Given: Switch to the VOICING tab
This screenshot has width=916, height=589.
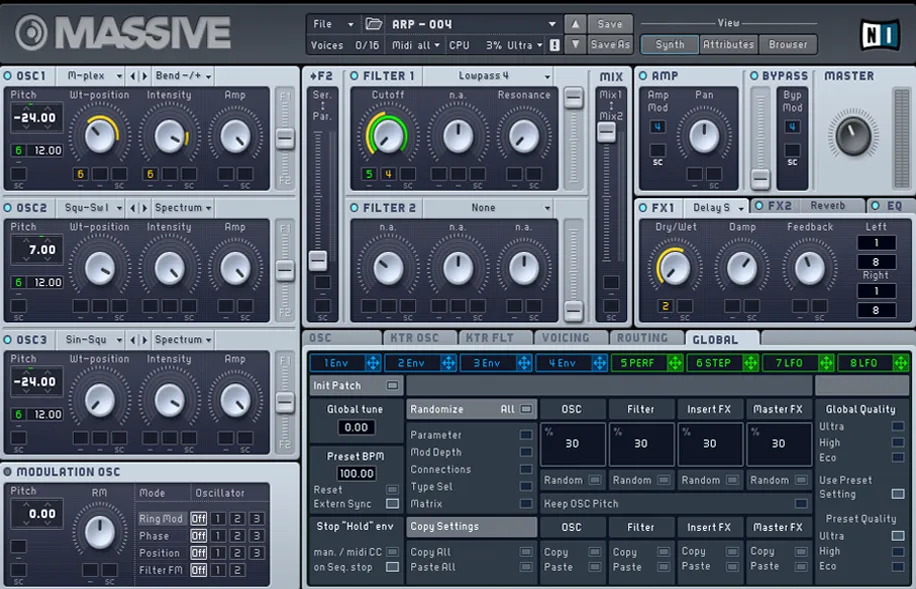Looking at the screenshot, I should click(570, 338).
